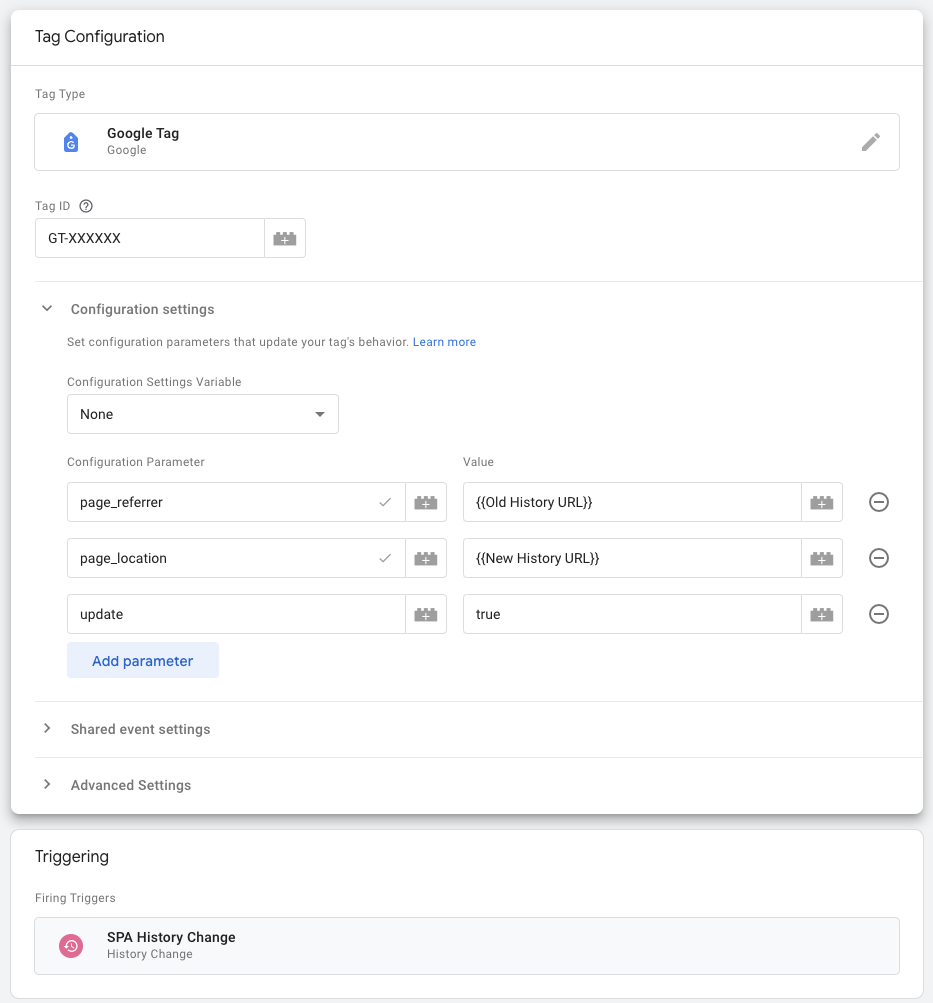Image resolution: width=933 pixels, height=1003 pixels.
Task: Open variable picker beside Tag ID field
Action: pyautogui.click(x=285, y=239)
